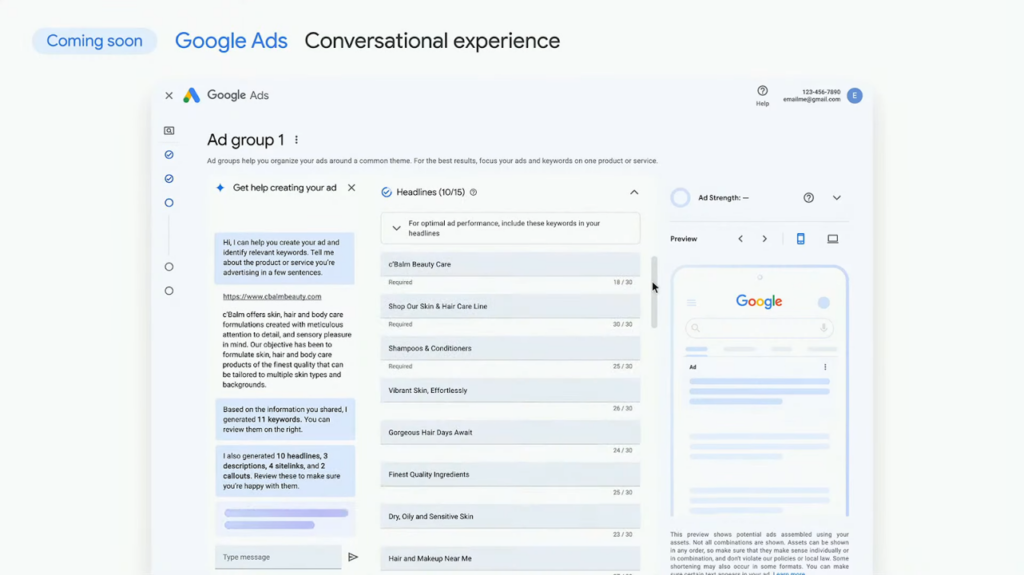This screenshot has width=1024, height=575.
Task: Edit Shop Our Skin & Hair Care Line headline
Action: click(x=510, y=306)
